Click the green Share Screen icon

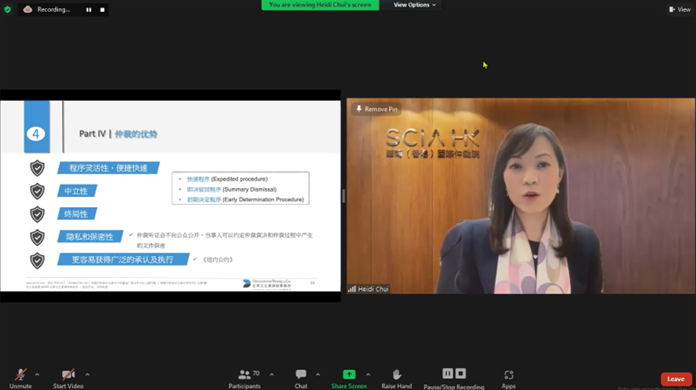pos(349,374)
